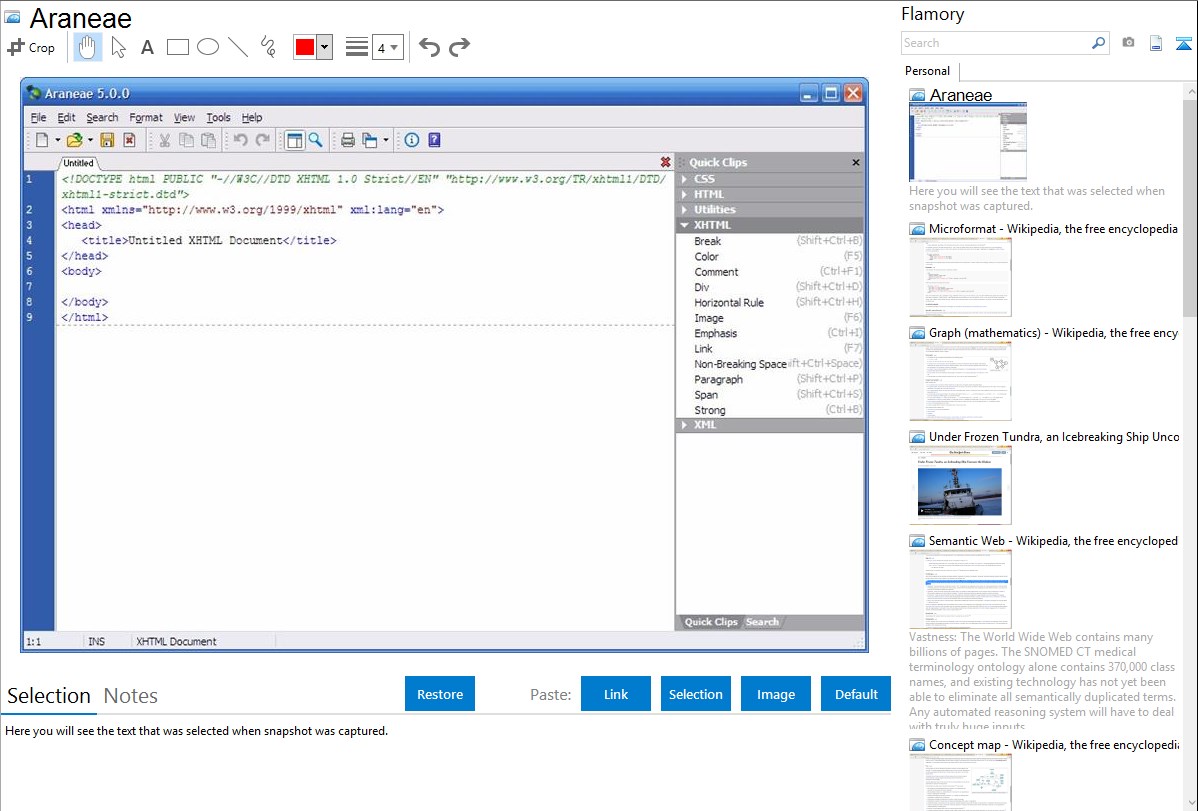Click the page document icon in Flamory

[x=1156, y=43]
